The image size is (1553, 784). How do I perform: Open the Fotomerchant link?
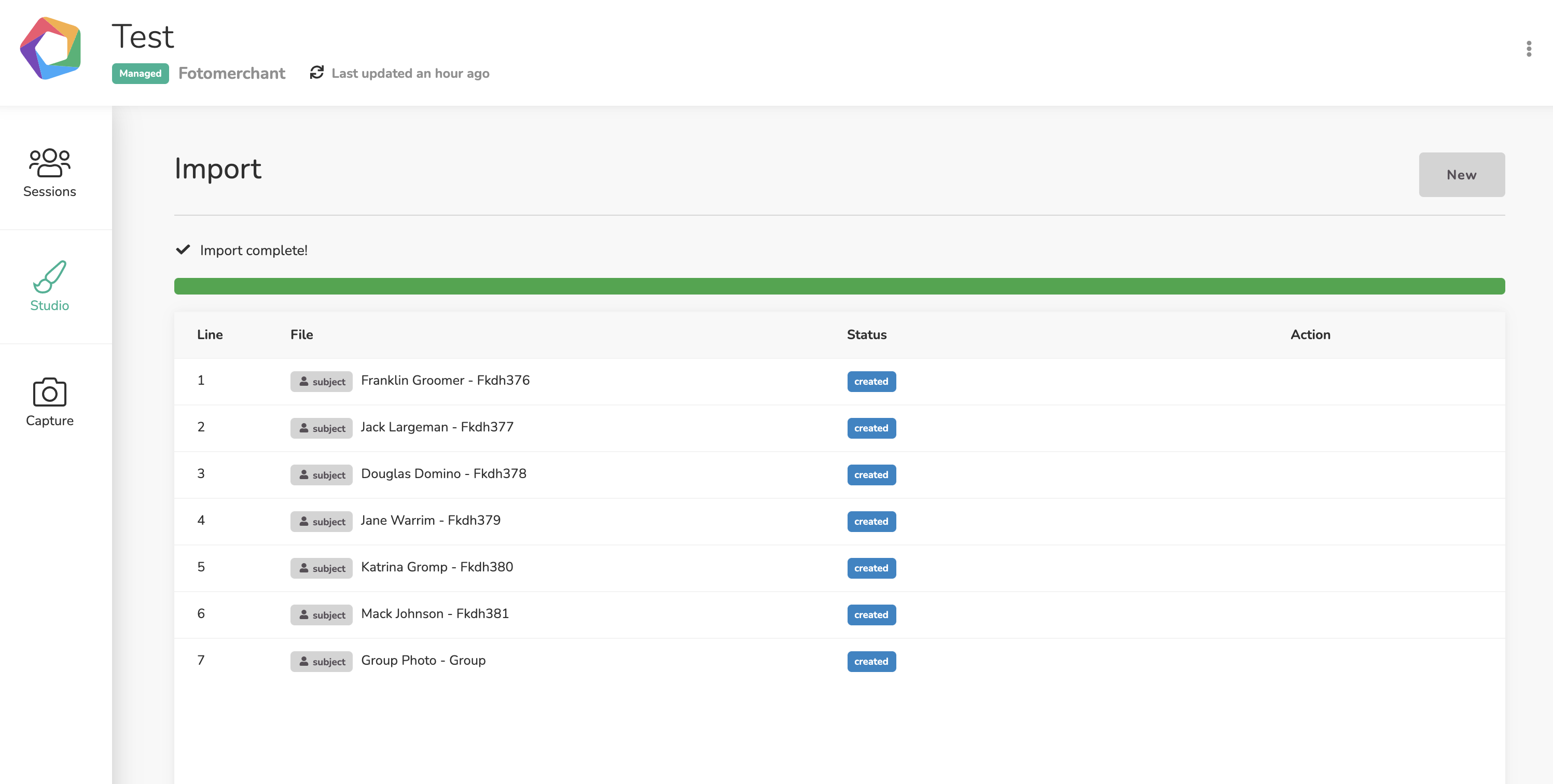pyautogui.click(x=231, y=74)
